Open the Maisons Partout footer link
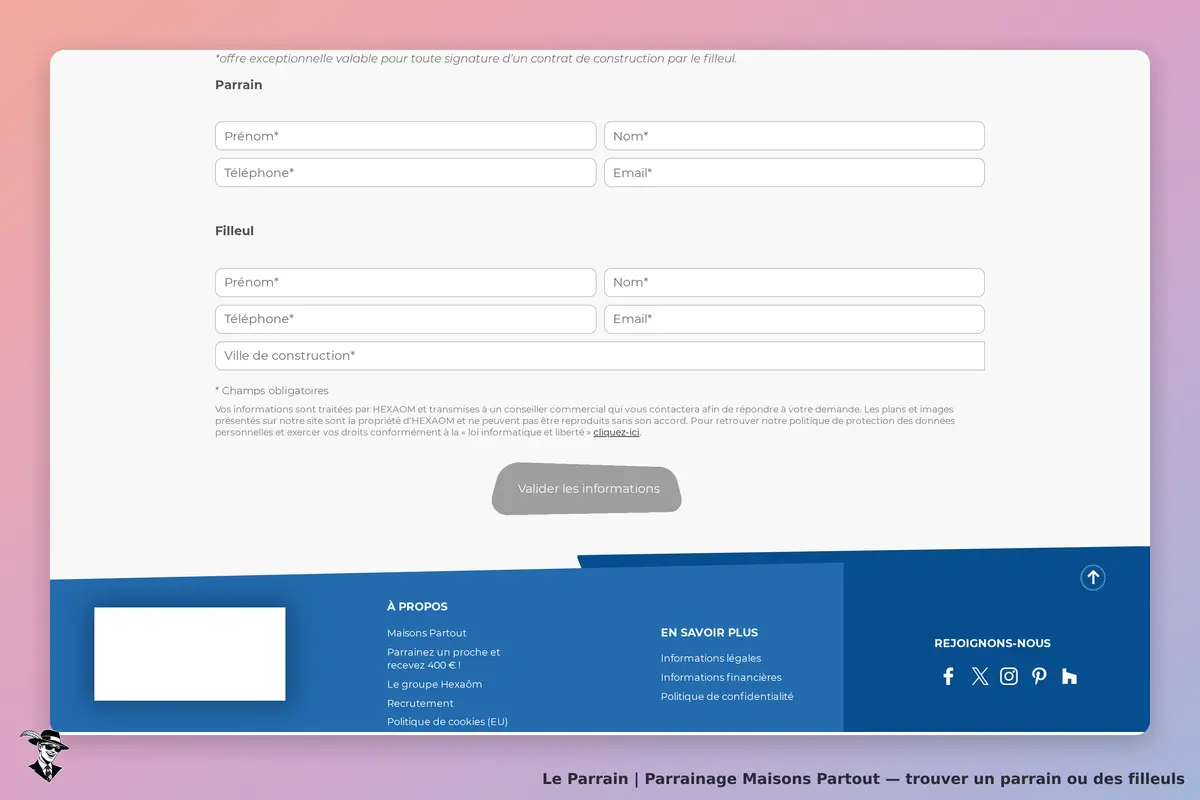Viewport: 1200px width, 800px height. [427, 633]
